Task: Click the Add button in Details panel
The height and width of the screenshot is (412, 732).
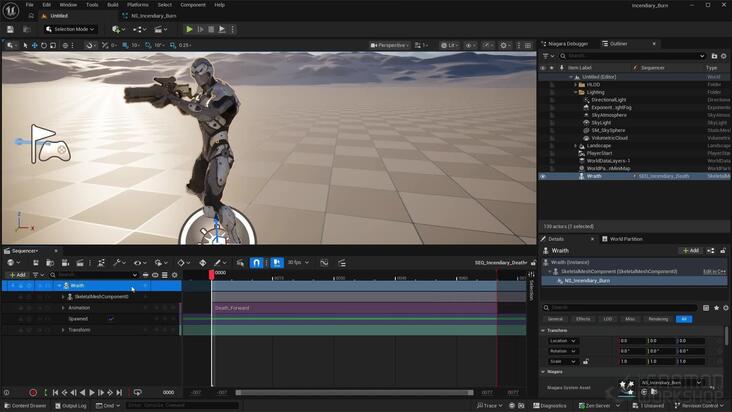Action: (x=690, y=251)
